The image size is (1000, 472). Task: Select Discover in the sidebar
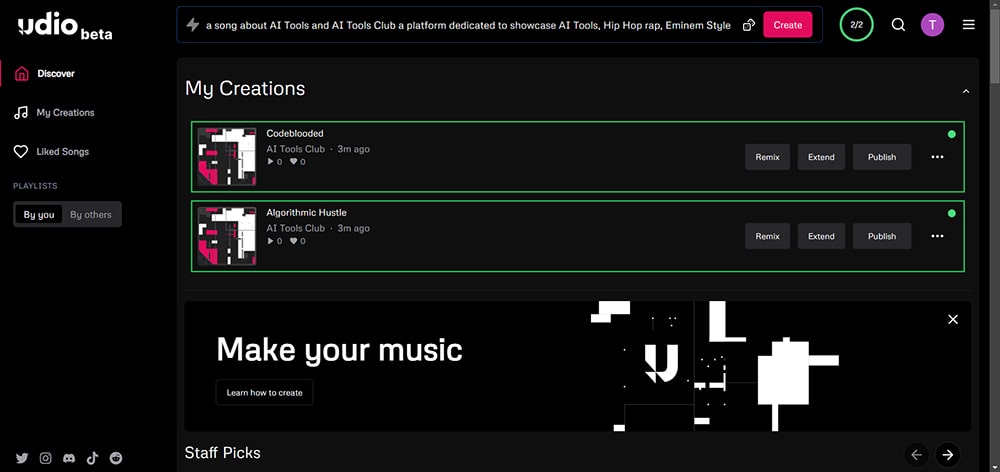(56, 73)
